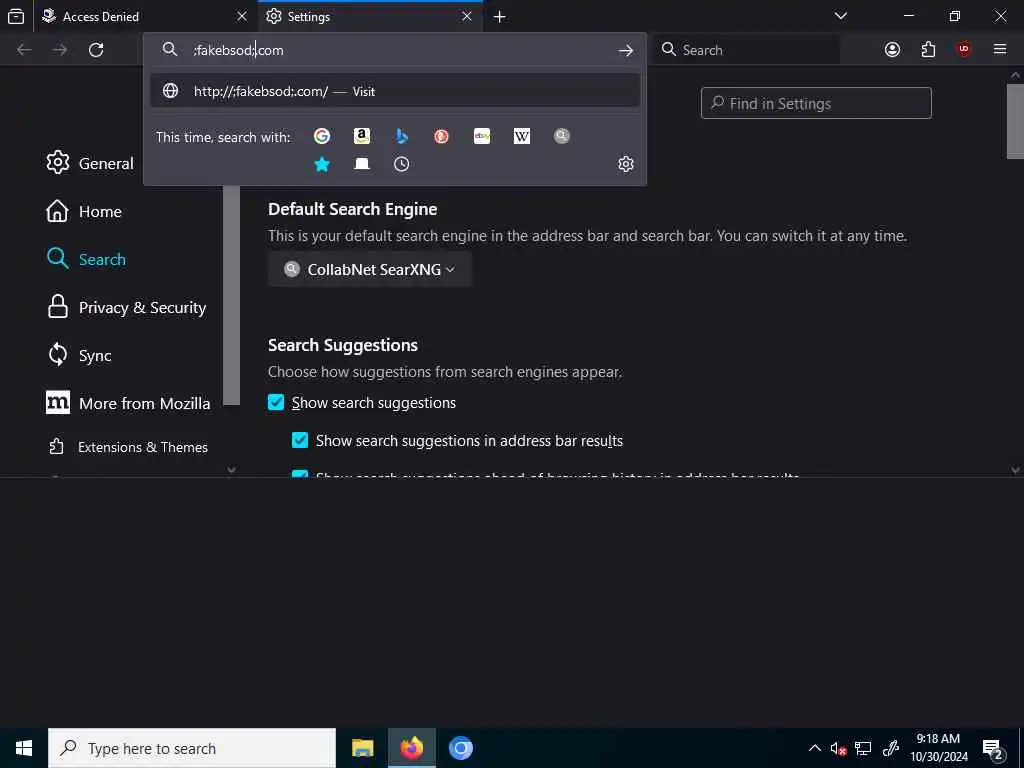Viewport: 1024px width, 768px height.
Task: Open More from Mozilla
Action: tap(128, 404)
